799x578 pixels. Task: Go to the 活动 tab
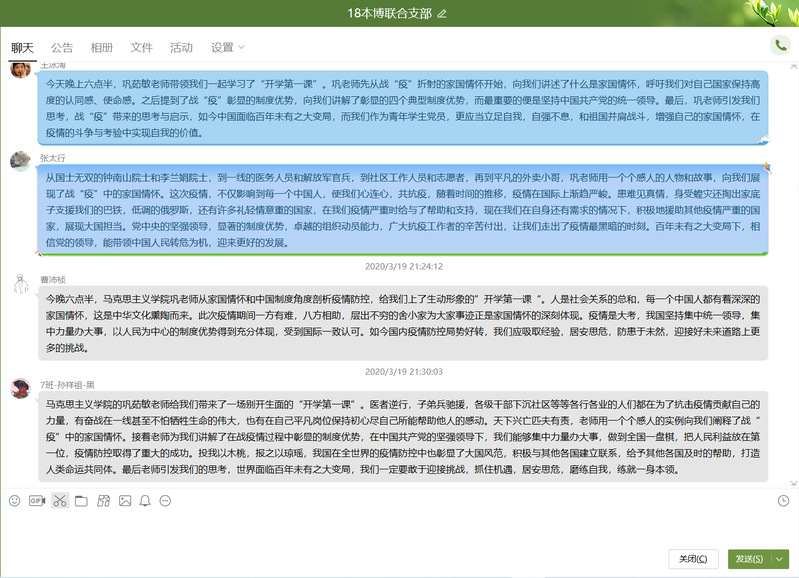coord(181,47)
